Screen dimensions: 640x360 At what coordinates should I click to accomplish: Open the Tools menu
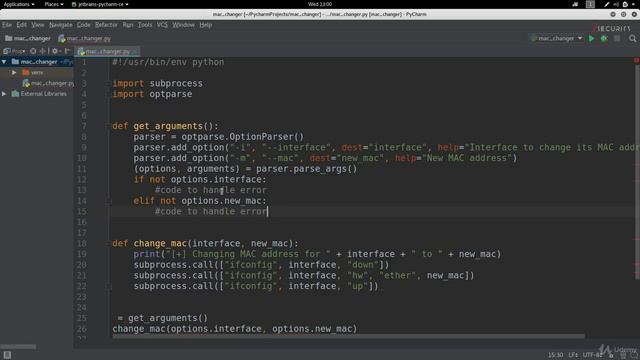coord(145,25)
